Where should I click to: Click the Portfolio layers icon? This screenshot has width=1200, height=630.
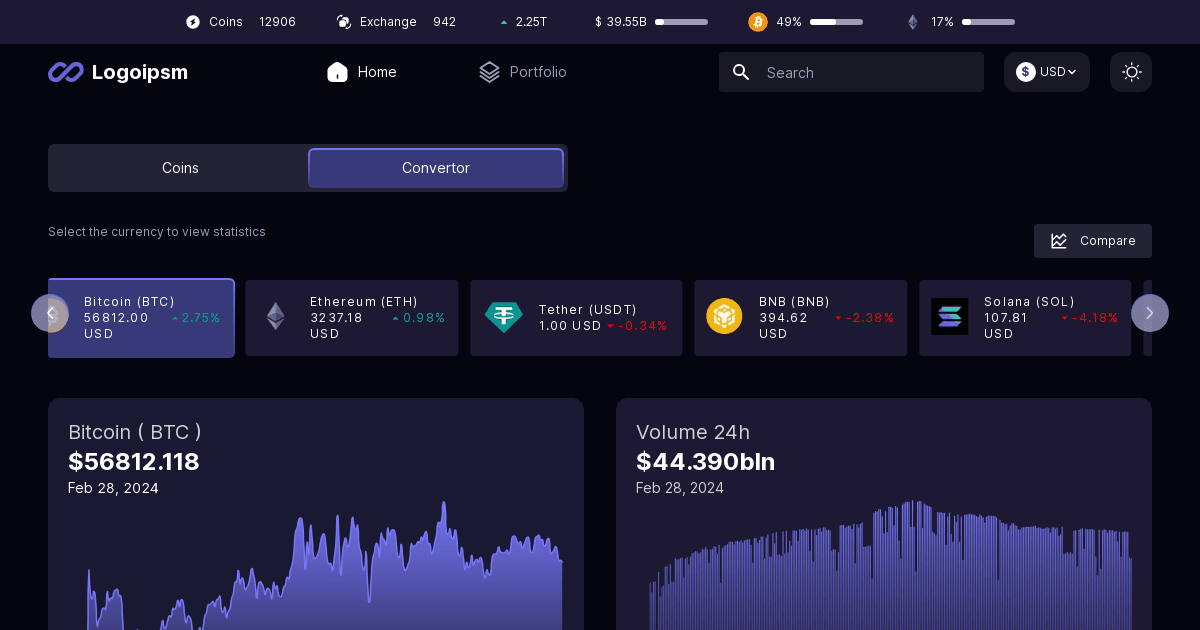tap(489, 72)
